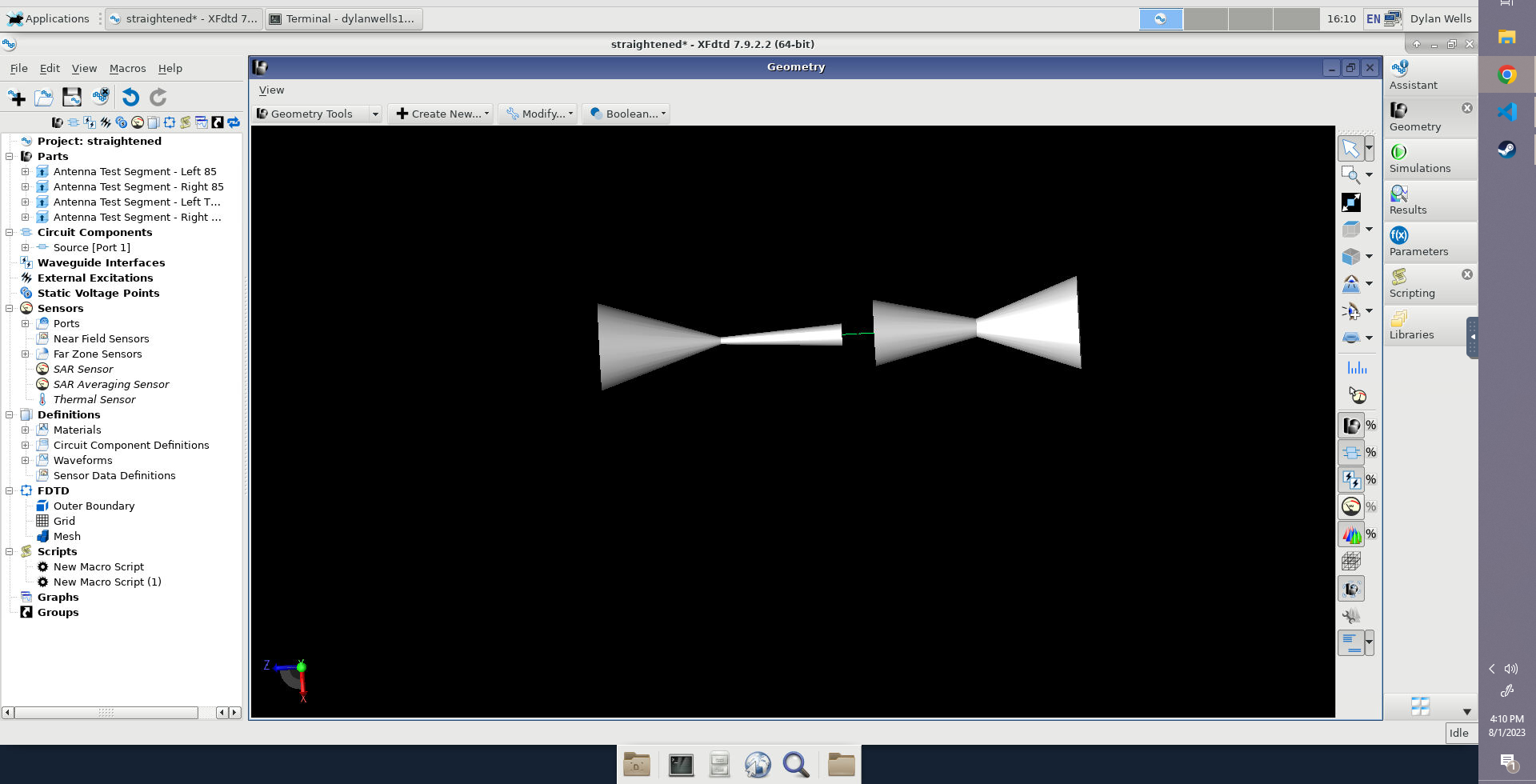This screenshot has width=1536, height=784.
Task: Toggle circuit components visibility in viewport toolbar
Action: pos(1351,453)
